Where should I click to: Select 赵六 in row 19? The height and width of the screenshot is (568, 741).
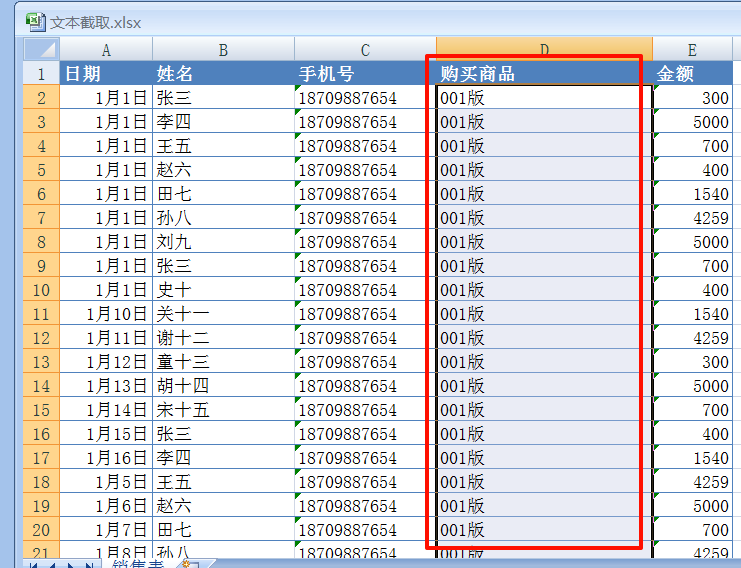click(x=223, y=506)
